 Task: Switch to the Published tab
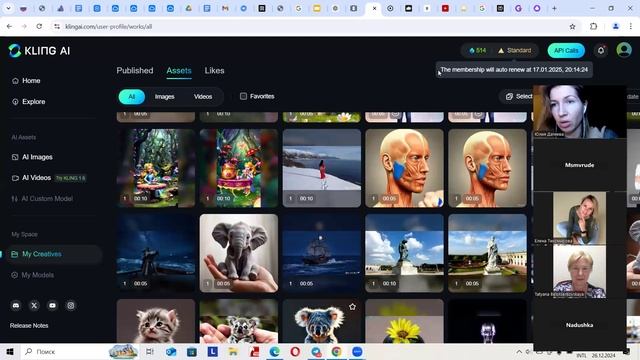(135, 71)
